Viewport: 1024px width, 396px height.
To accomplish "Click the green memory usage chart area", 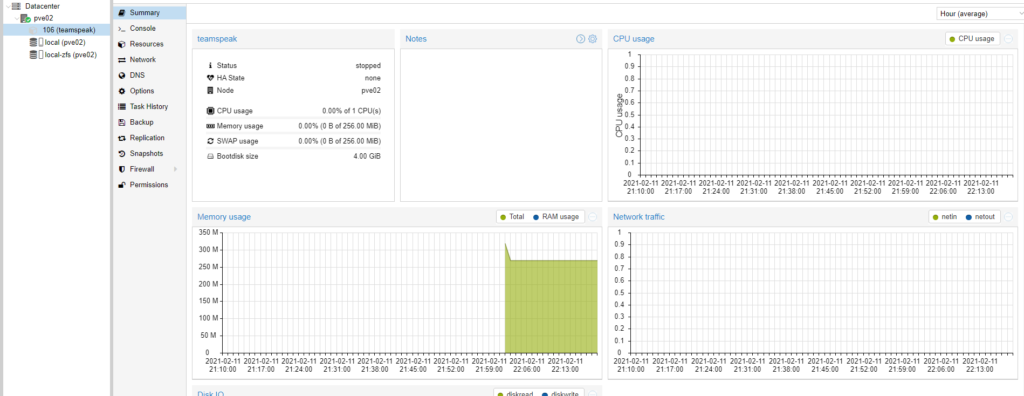I will click(x=552, y=307).
